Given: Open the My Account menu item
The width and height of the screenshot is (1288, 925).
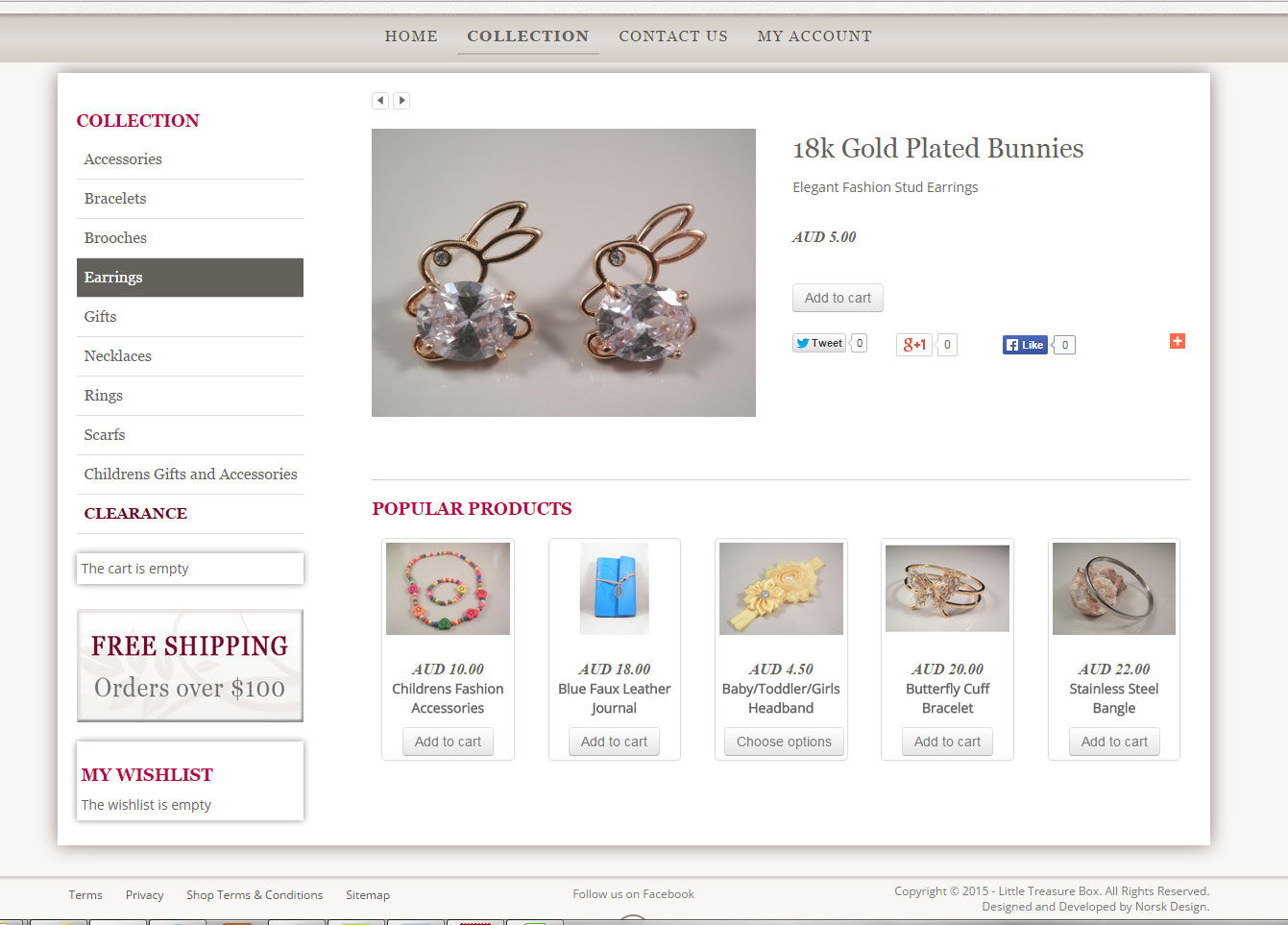Looking at the screenshot, I should pos(814,37).
